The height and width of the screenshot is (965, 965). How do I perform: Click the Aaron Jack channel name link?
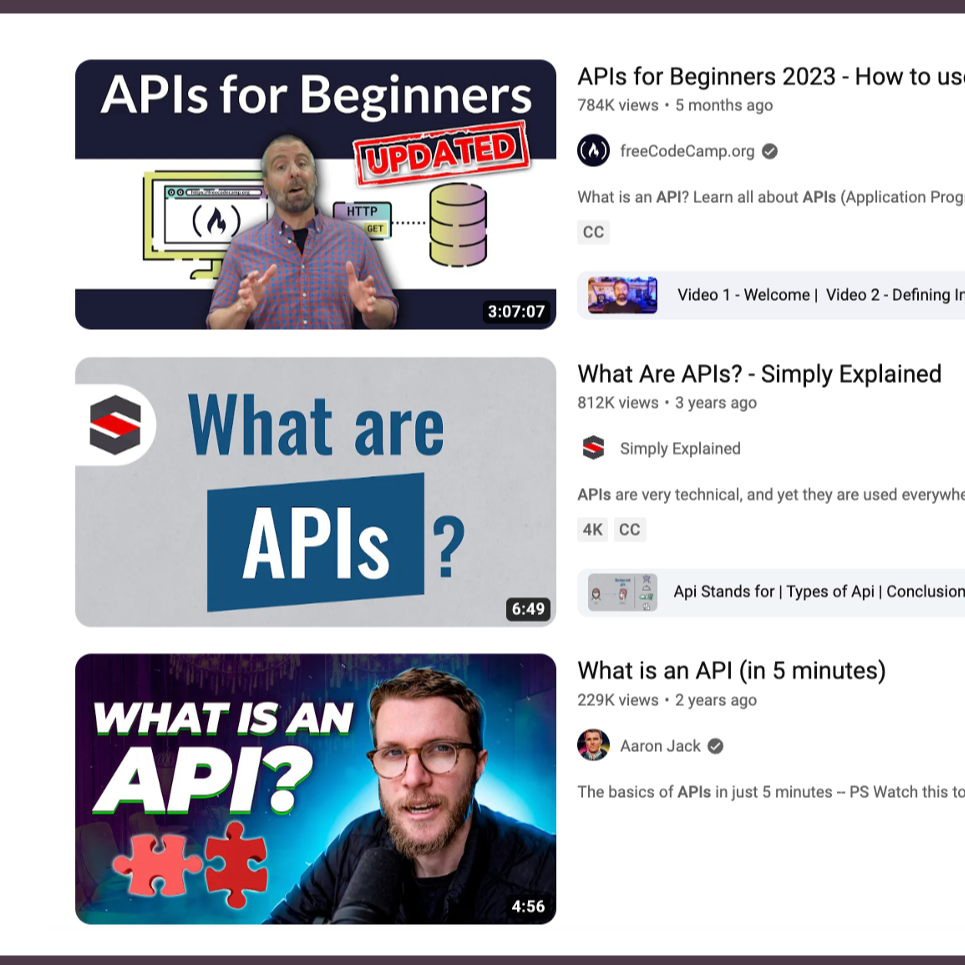click(x=660, y=745)
